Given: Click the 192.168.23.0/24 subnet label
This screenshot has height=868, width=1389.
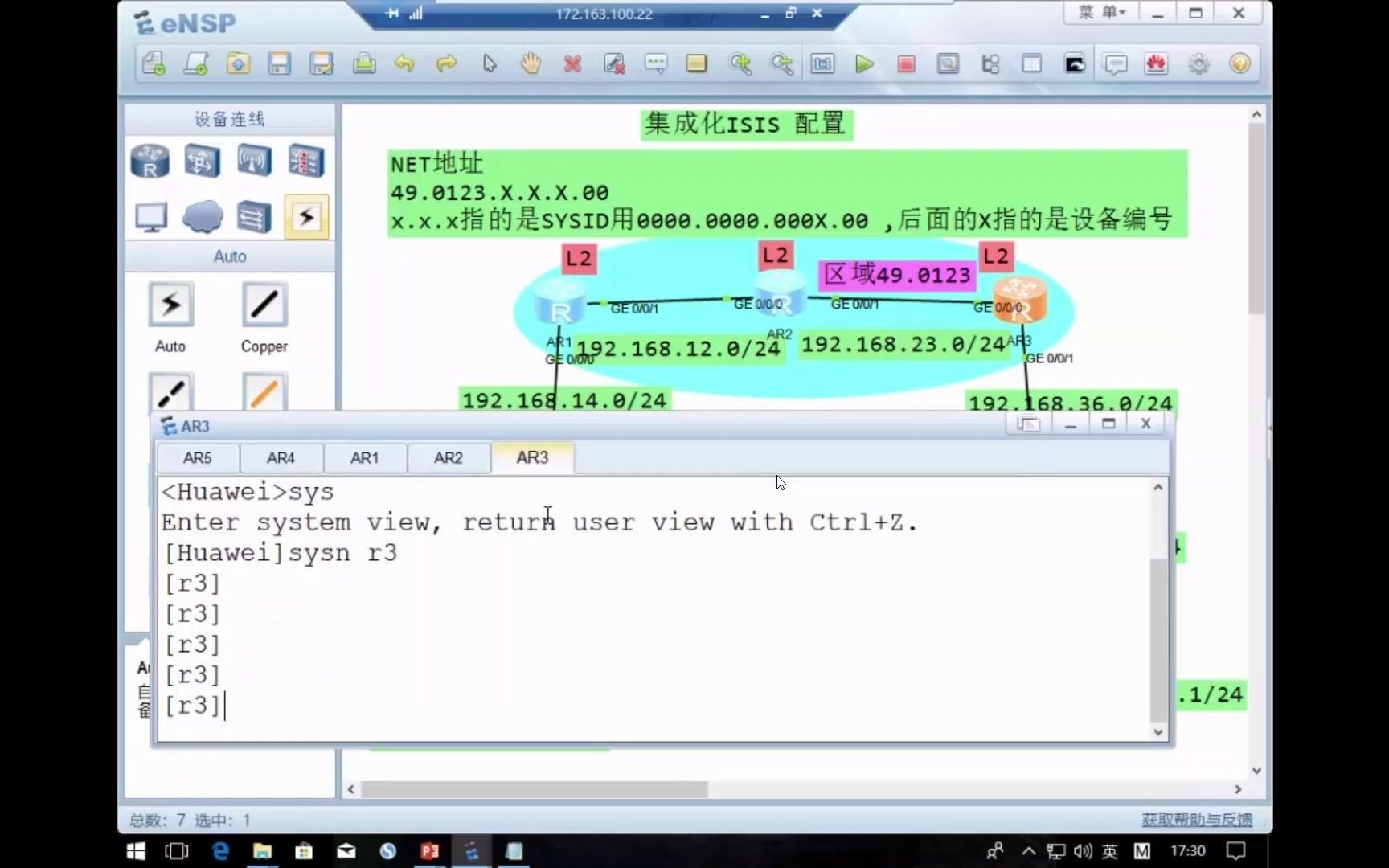Looking at the screenshot, I should [x=903, y=344].
